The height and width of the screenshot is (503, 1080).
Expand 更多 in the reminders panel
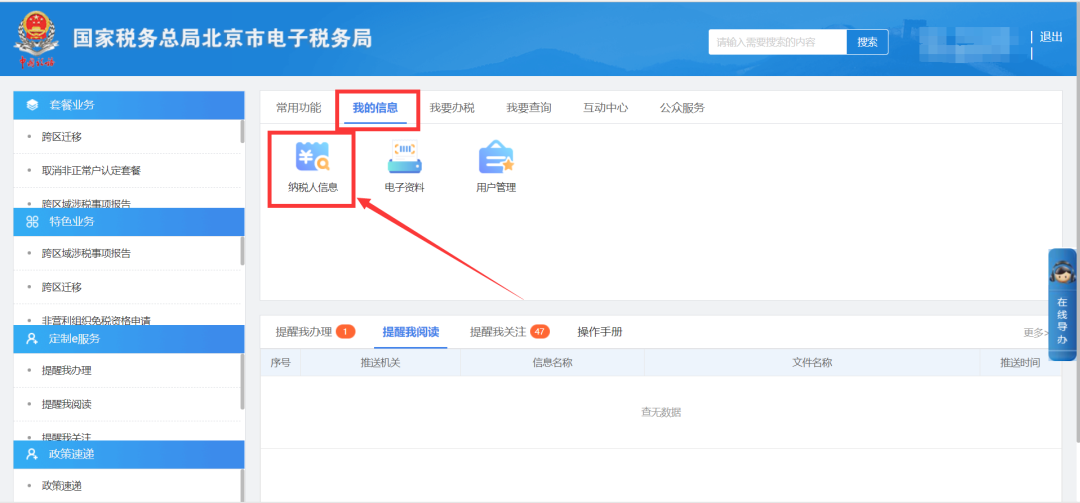coord(1034,333)
